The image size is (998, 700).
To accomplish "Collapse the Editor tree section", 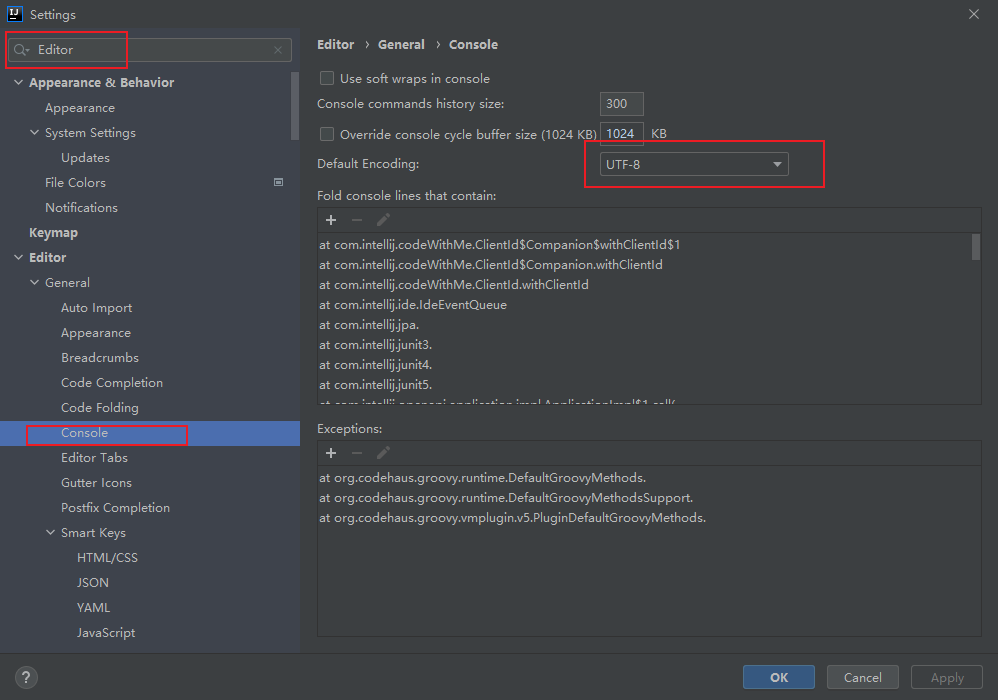I will (x=18, y=257).
